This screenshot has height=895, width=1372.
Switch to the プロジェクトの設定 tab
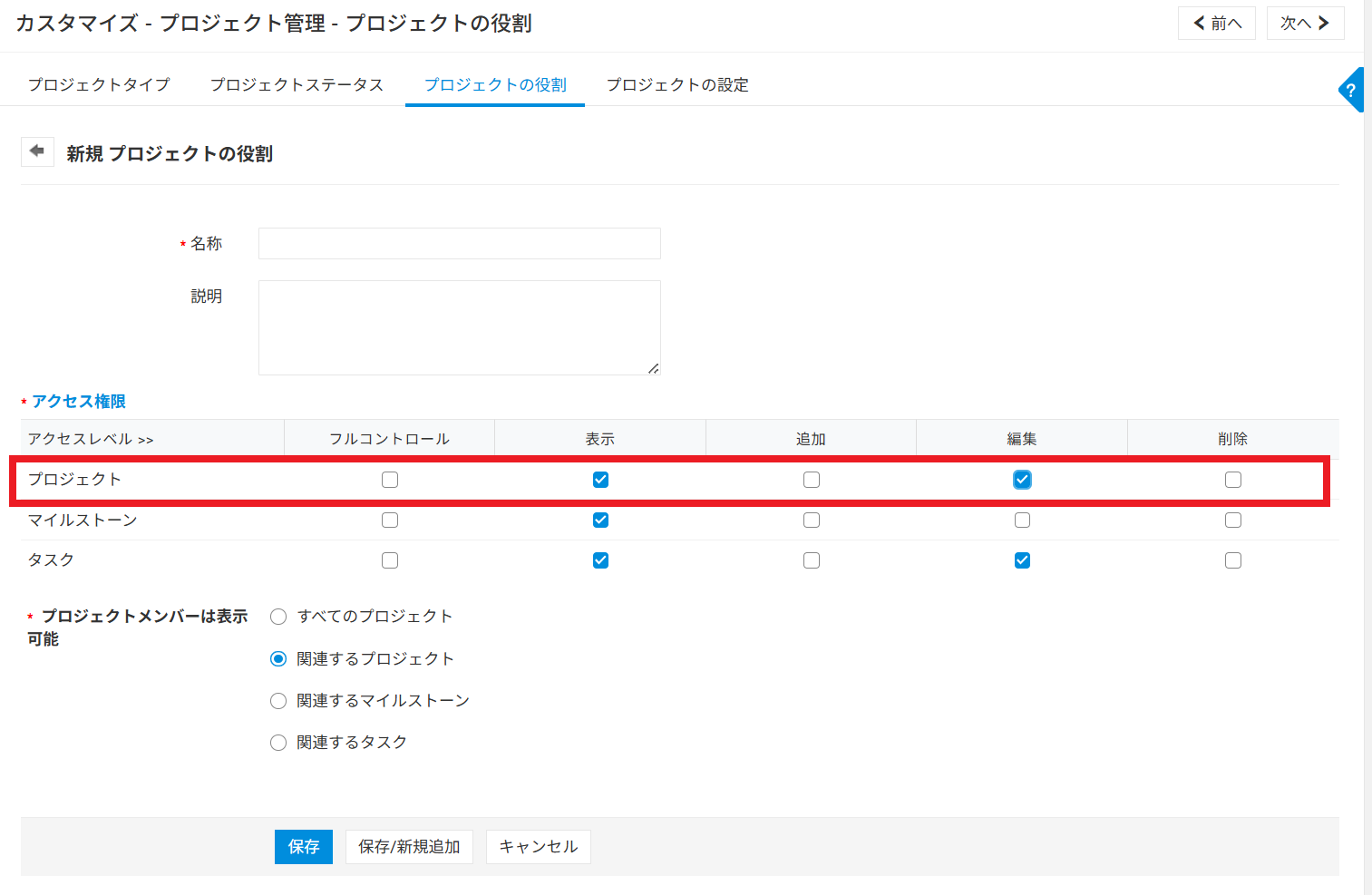click(x=677, y=84)
